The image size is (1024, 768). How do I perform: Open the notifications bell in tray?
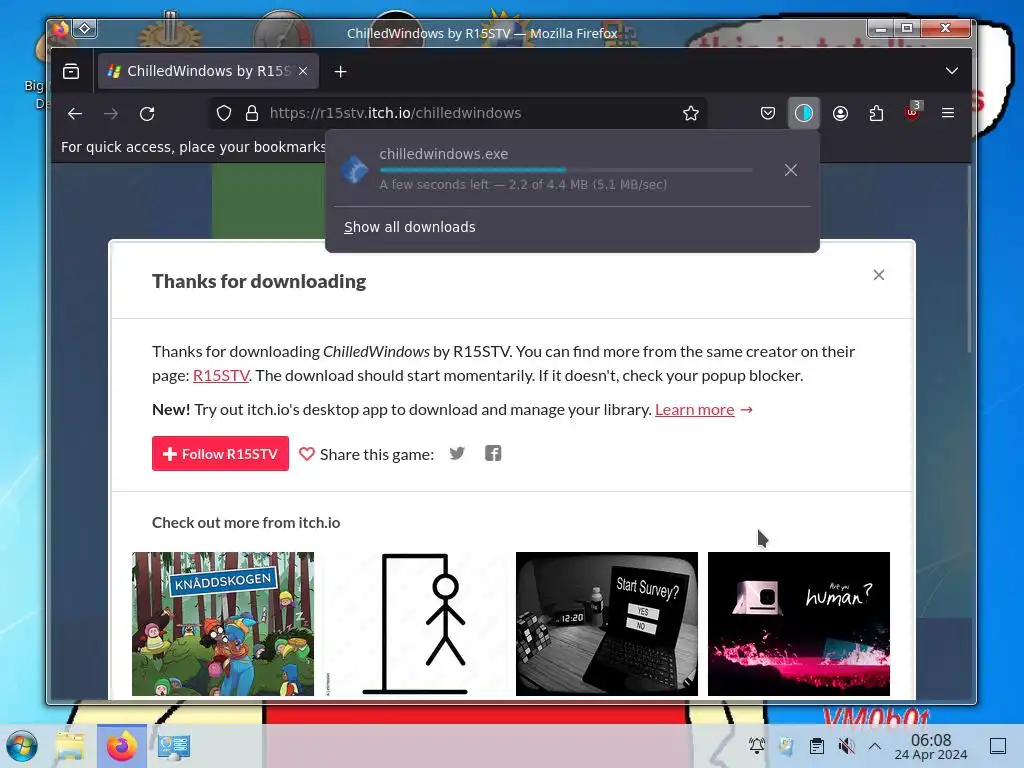[757, 745]
